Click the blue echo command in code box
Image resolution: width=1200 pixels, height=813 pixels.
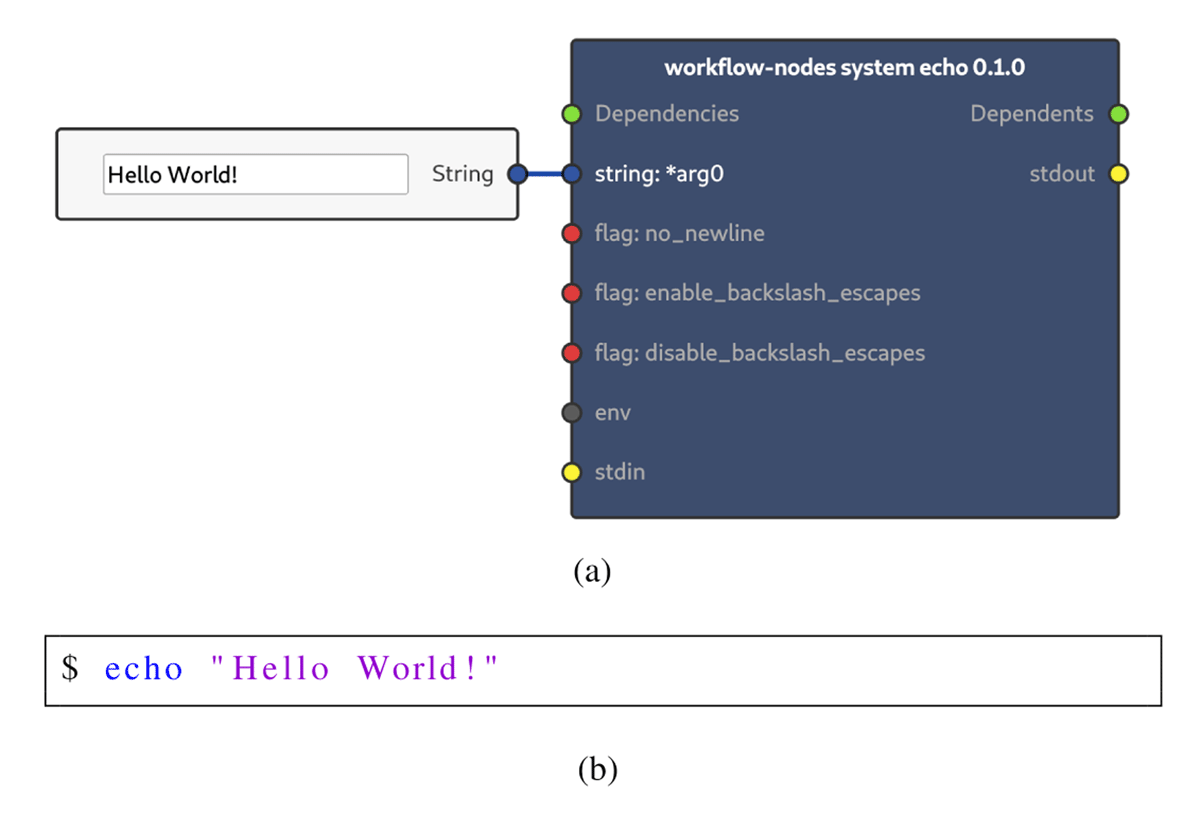pyautogui.click(x=144, y=669)
